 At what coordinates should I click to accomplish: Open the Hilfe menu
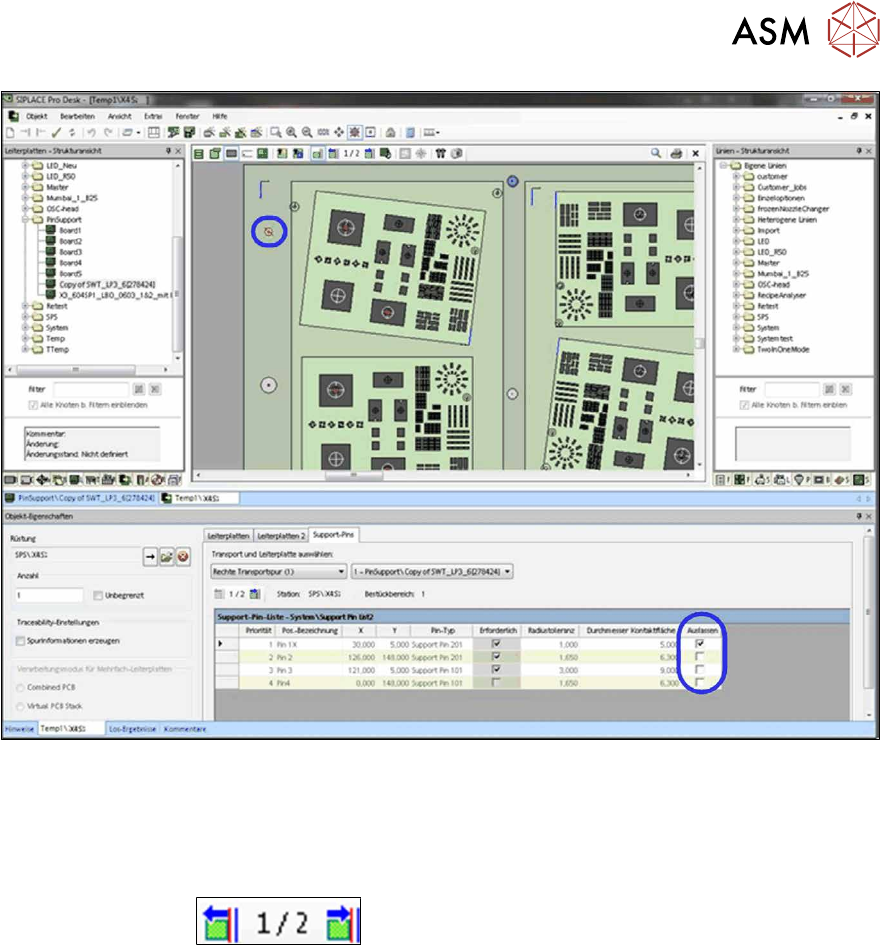tap(219, 116)
